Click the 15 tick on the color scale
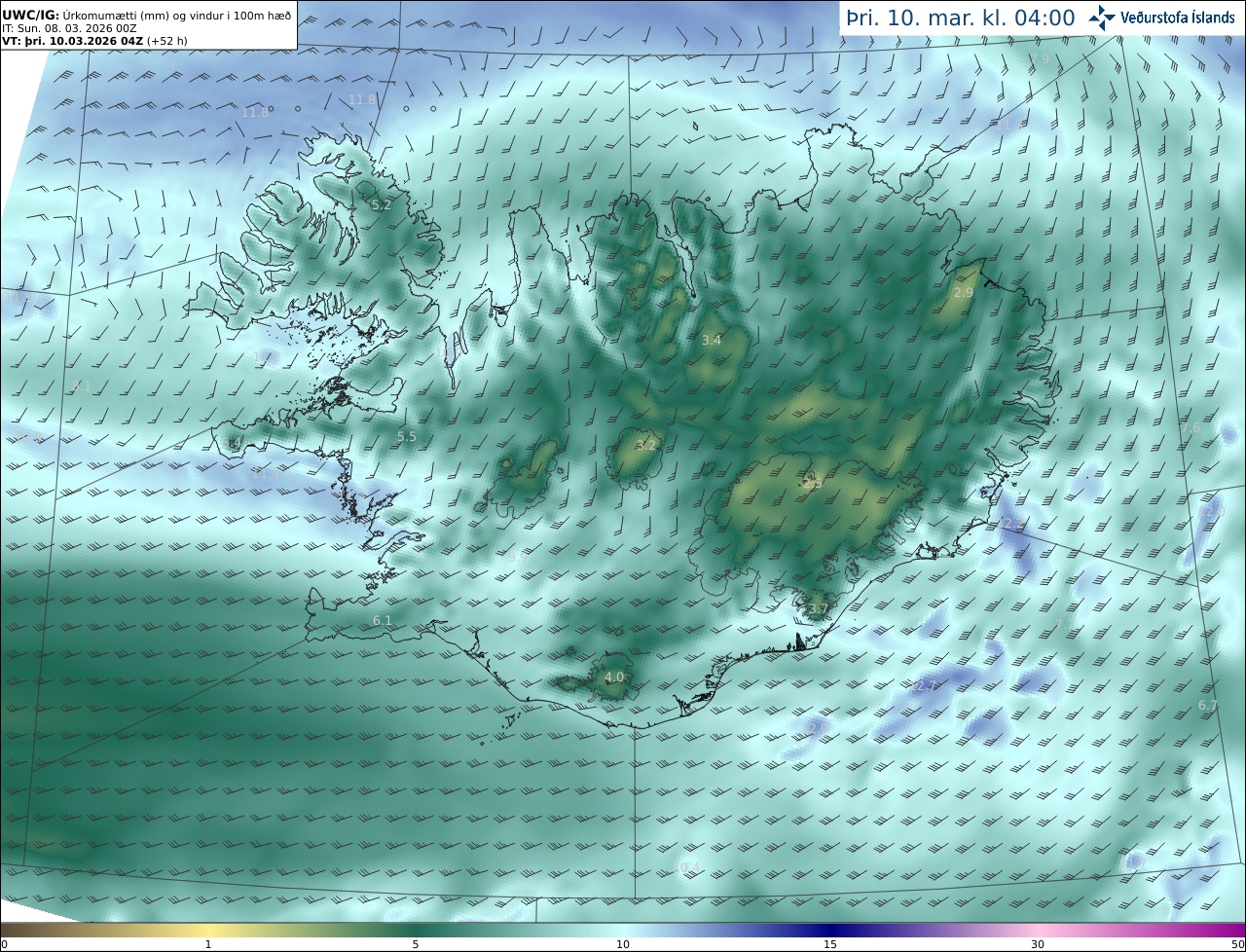This screenshot has height=952, width=1246. (830, 944)
